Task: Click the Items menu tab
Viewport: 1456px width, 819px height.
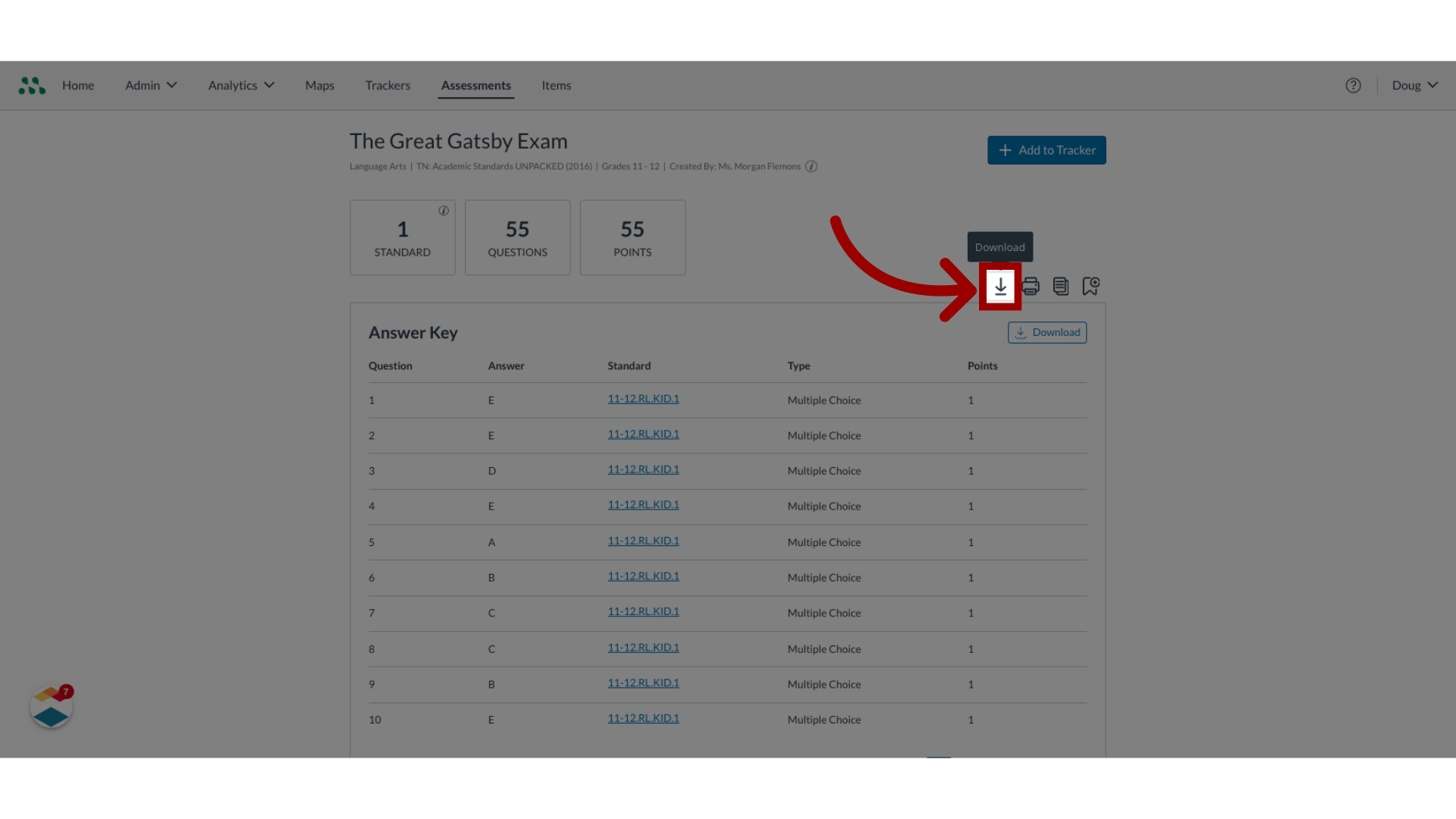Action: click(556, 84)
